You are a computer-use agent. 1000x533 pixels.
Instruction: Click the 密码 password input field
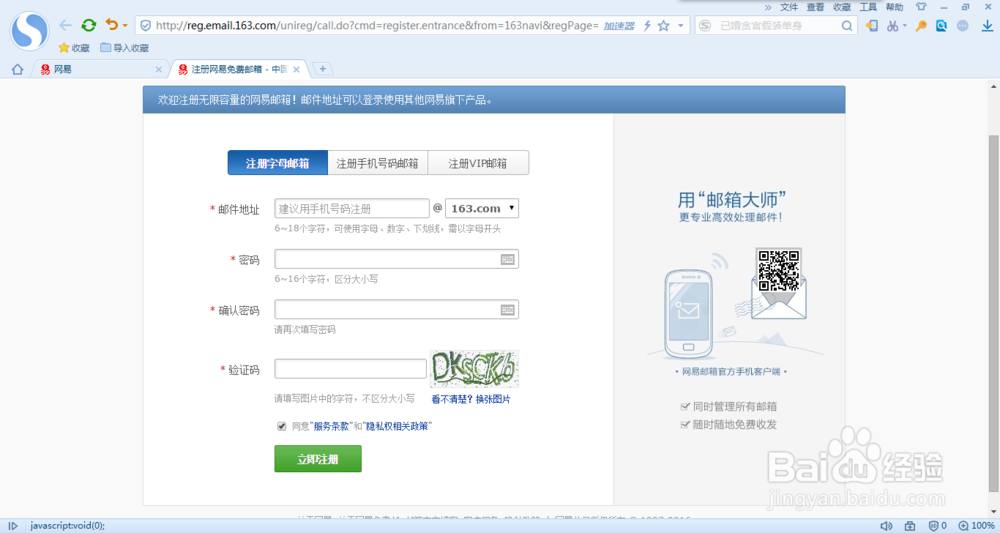397,259
